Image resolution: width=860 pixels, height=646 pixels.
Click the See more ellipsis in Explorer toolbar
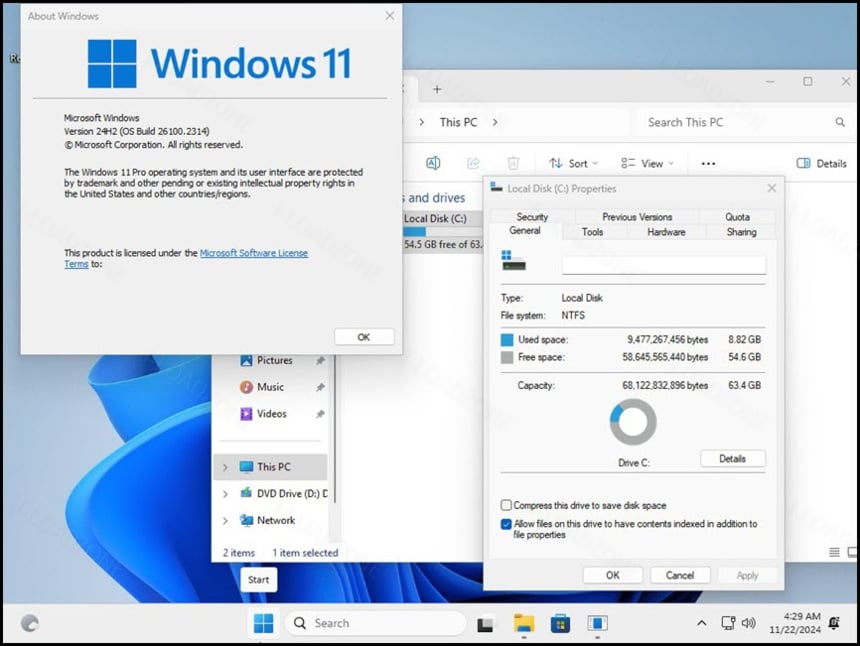[708, 163]
